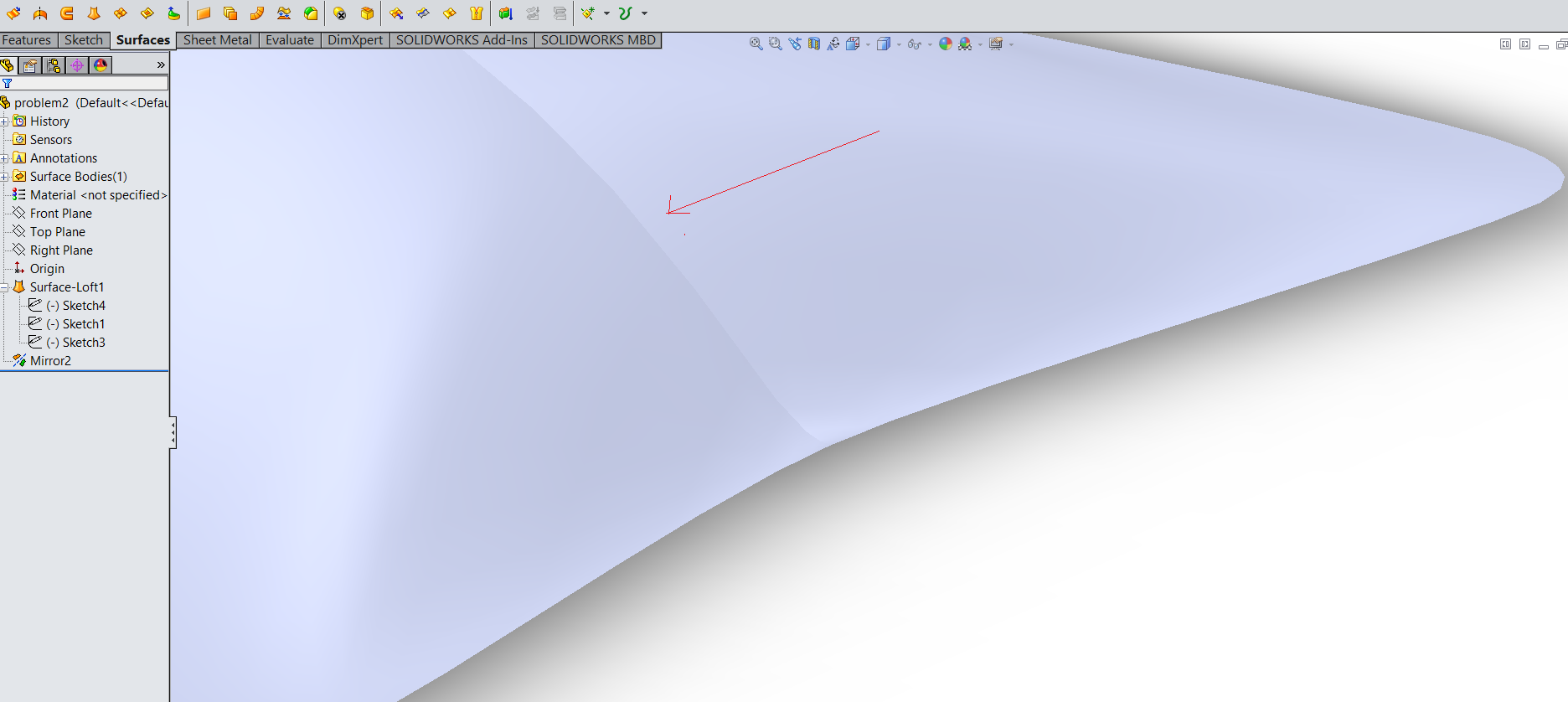Open Curves dropdown arrow
The image size is (1568, 702).
click(644, 13)
